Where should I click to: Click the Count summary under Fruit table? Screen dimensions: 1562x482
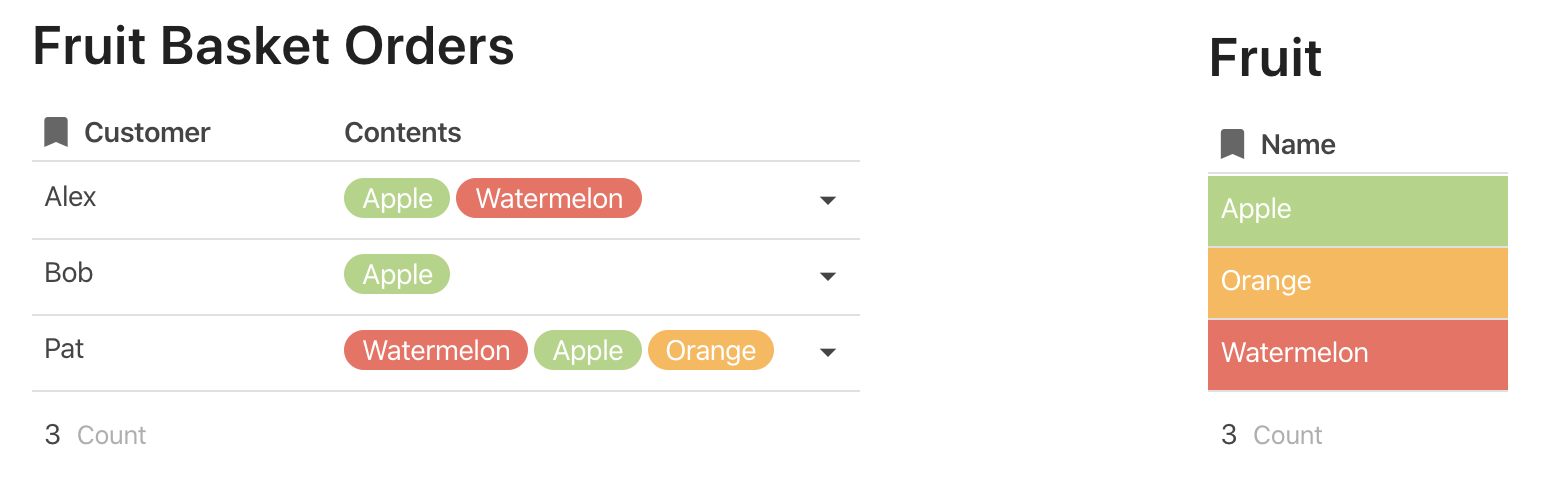click(x=1272, y=435)
